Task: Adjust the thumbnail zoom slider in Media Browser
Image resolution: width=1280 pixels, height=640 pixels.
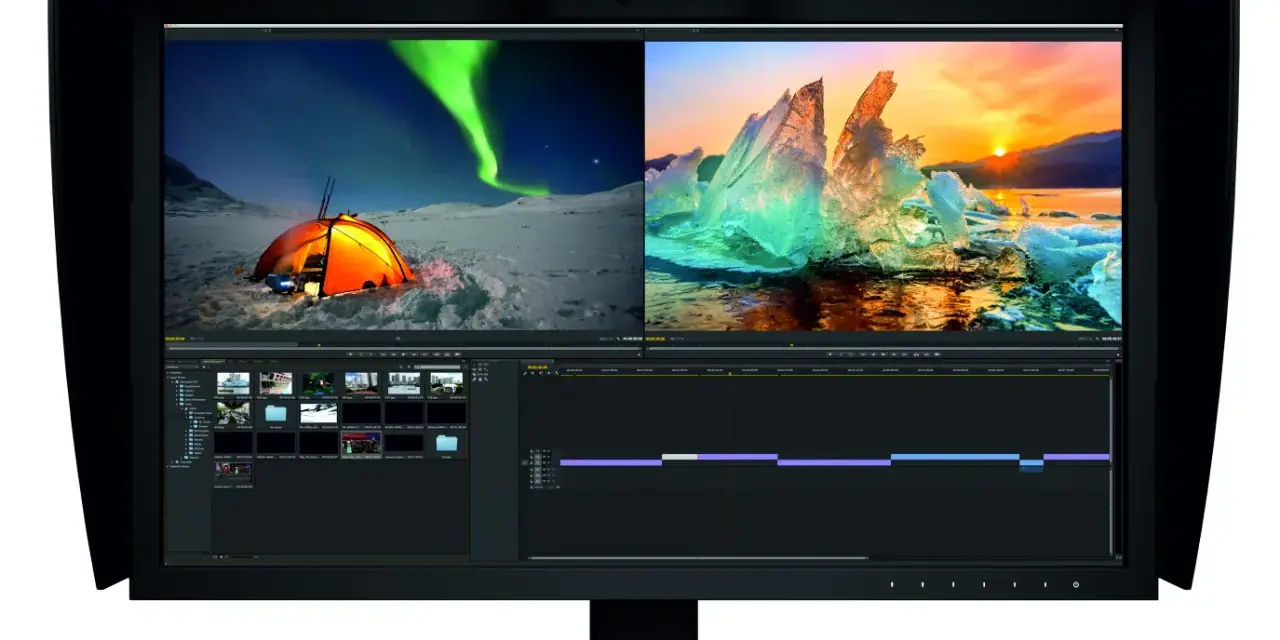Action: pos(241,557)
